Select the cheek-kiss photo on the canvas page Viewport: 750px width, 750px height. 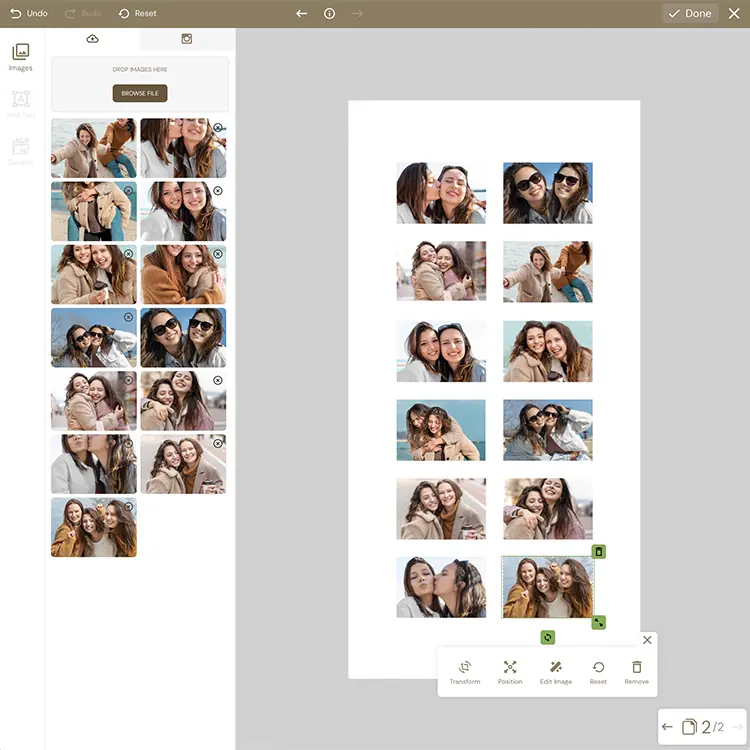pyautogui.click(x=441, y=193)
